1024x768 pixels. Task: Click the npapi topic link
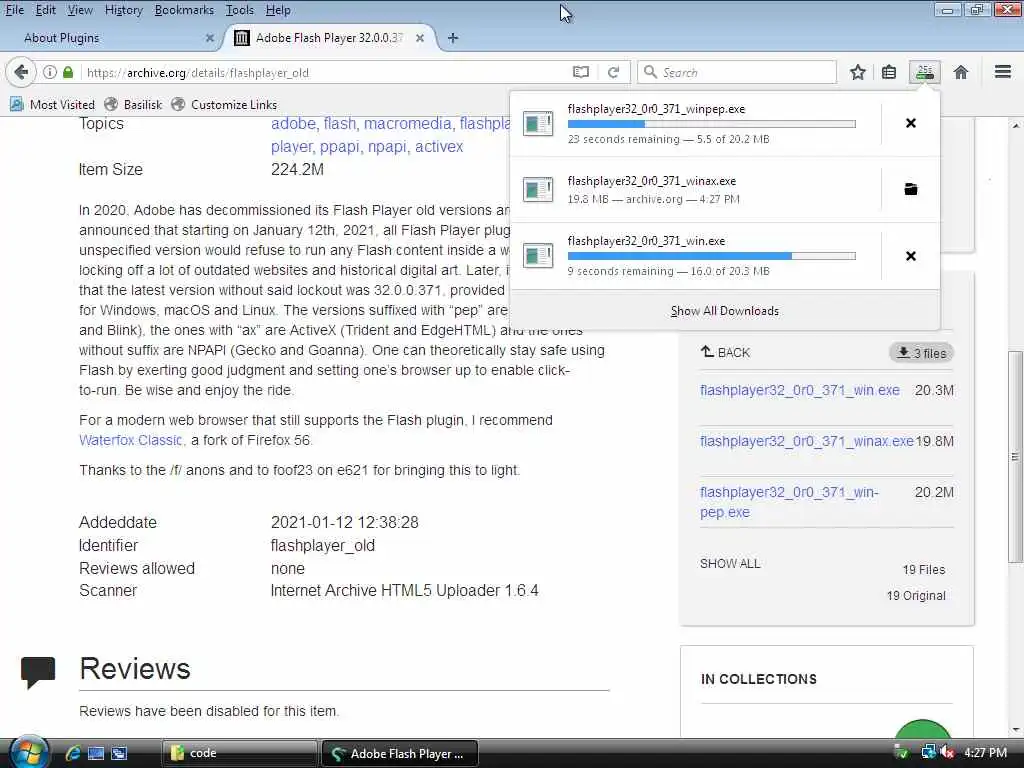pyautogui.click(x=387, y=147)
